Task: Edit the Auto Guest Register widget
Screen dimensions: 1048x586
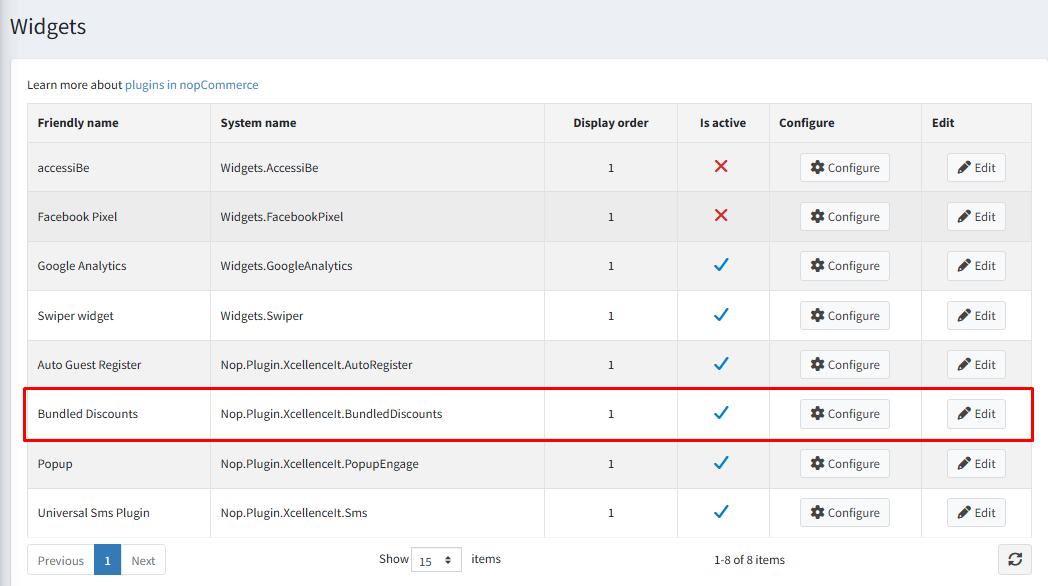Action: [x=976, y=365]
